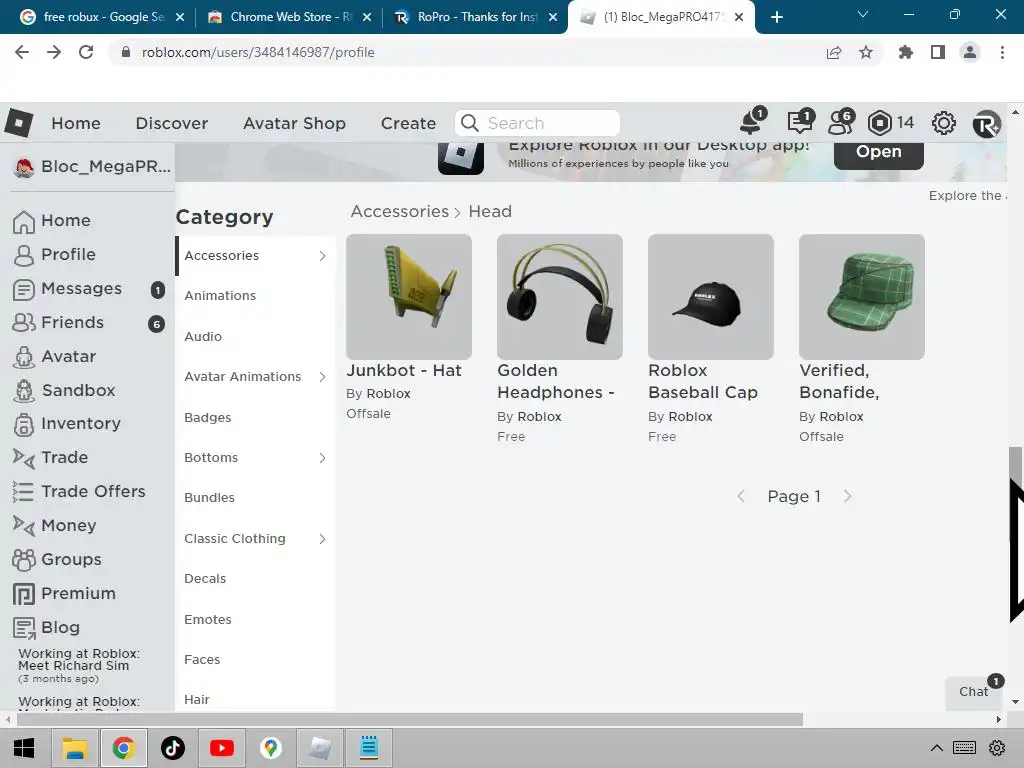Viewport: 1024px width, 768px height.
Task: Select the Animations category
Action: click(x=220, y=296)
